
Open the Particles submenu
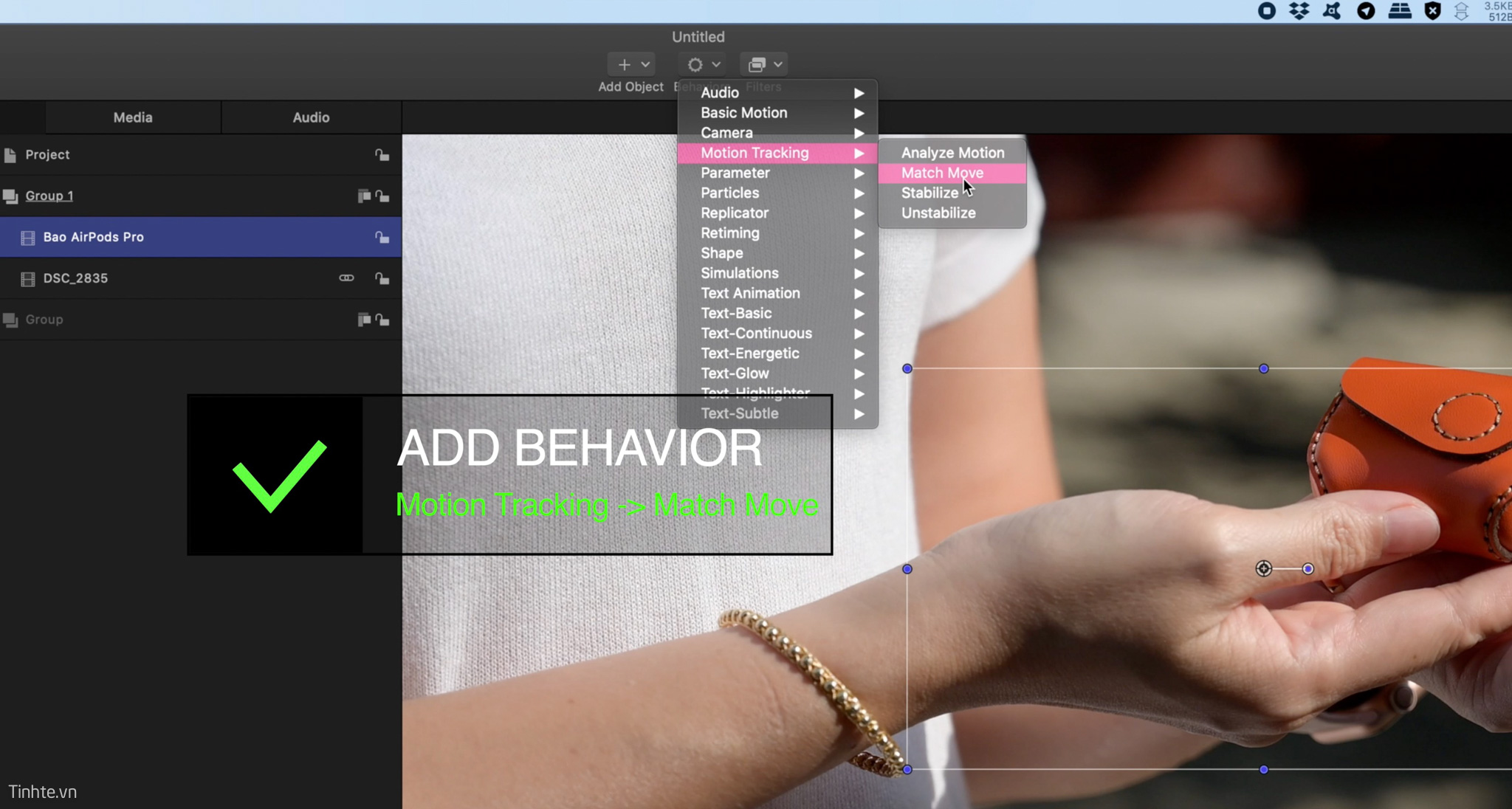[x=777, y=193]
